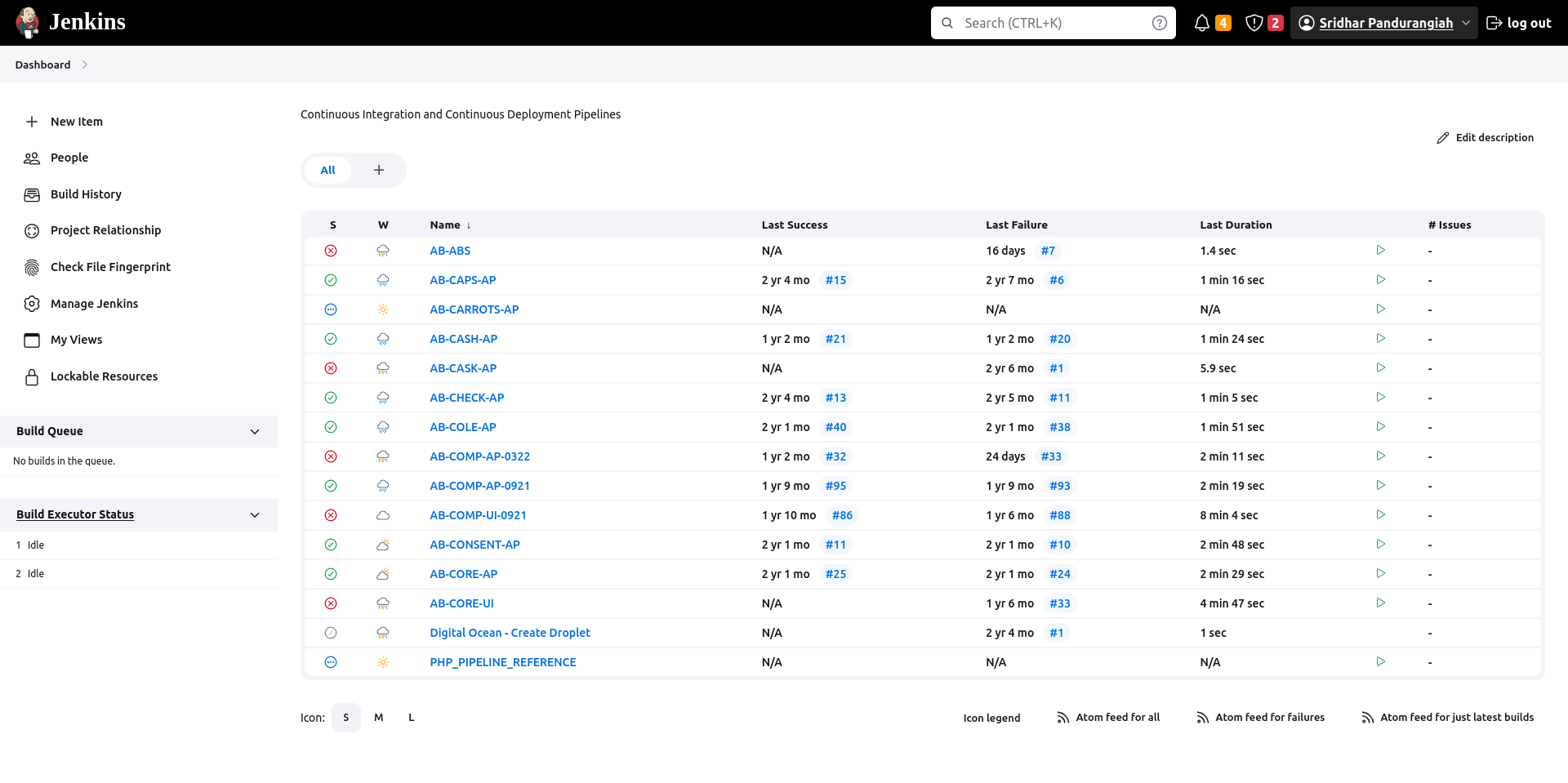The image size is (1568, 783).
Task: Schedule a build for PHP_PIPELINE_REFERENCE
Action: [1380, 662]
